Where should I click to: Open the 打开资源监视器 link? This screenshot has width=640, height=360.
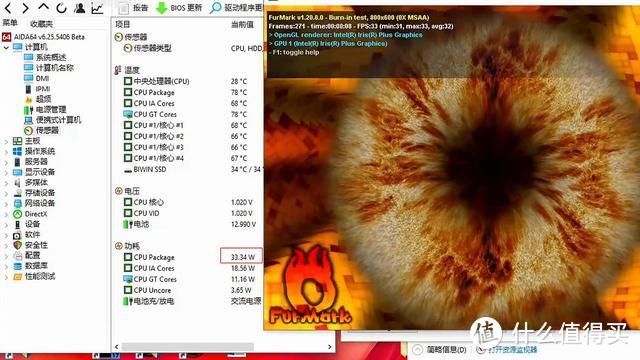click(x=513, y=349)
